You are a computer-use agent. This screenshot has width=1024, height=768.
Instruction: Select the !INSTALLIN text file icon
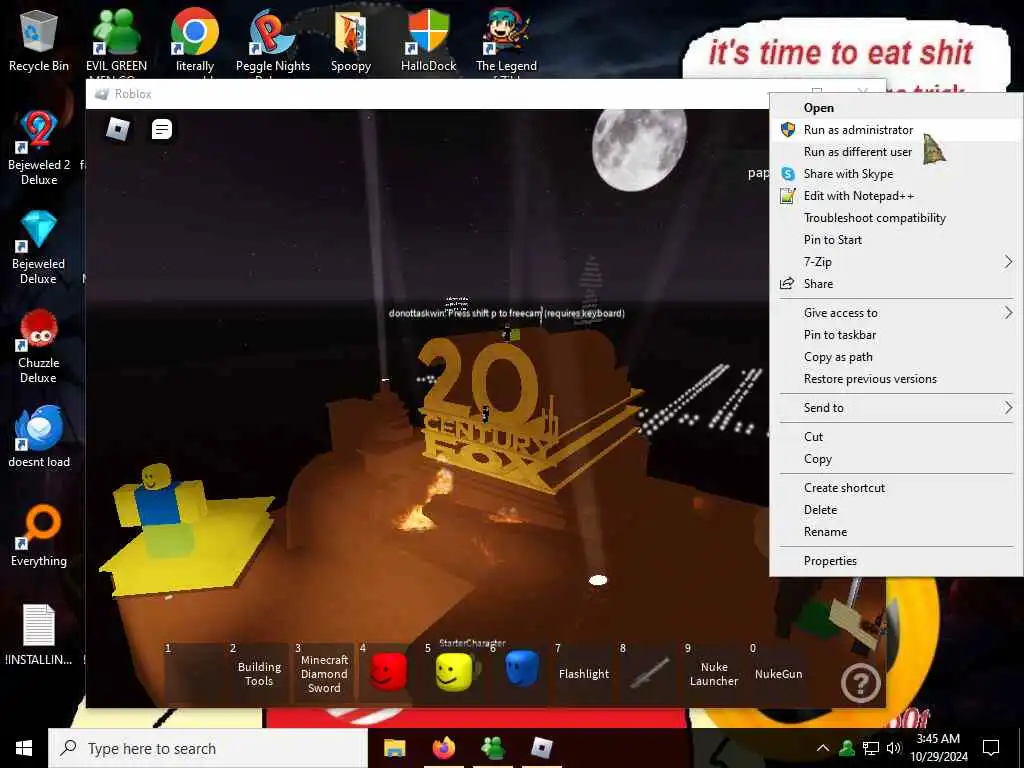coord(39,635)
